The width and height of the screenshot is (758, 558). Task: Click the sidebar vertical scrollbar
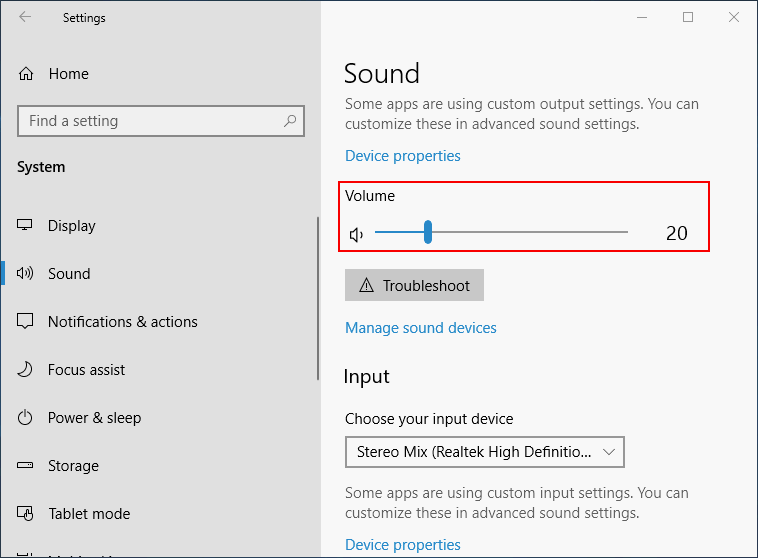pyautogui.click(x=318, y=298)
